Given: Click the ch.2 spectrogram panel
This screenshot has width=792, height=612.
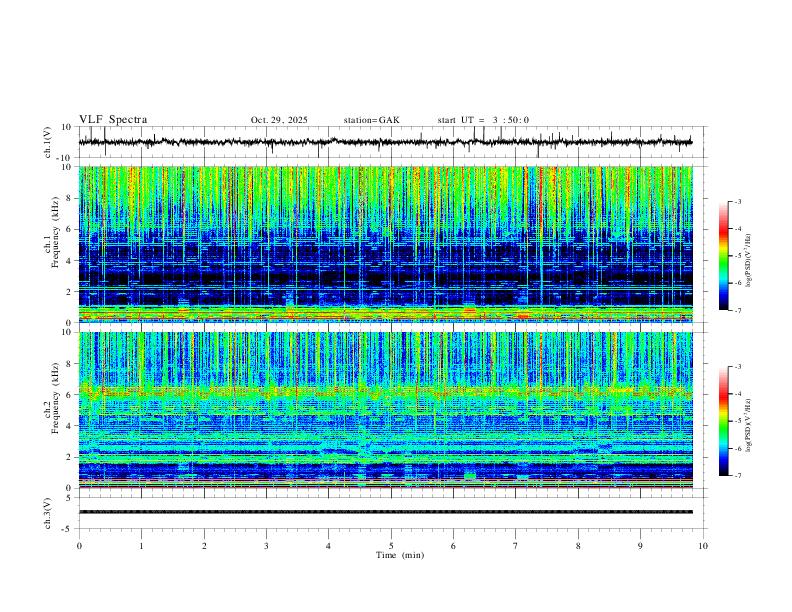Looking at the screenshot, I should click(385, 410).
